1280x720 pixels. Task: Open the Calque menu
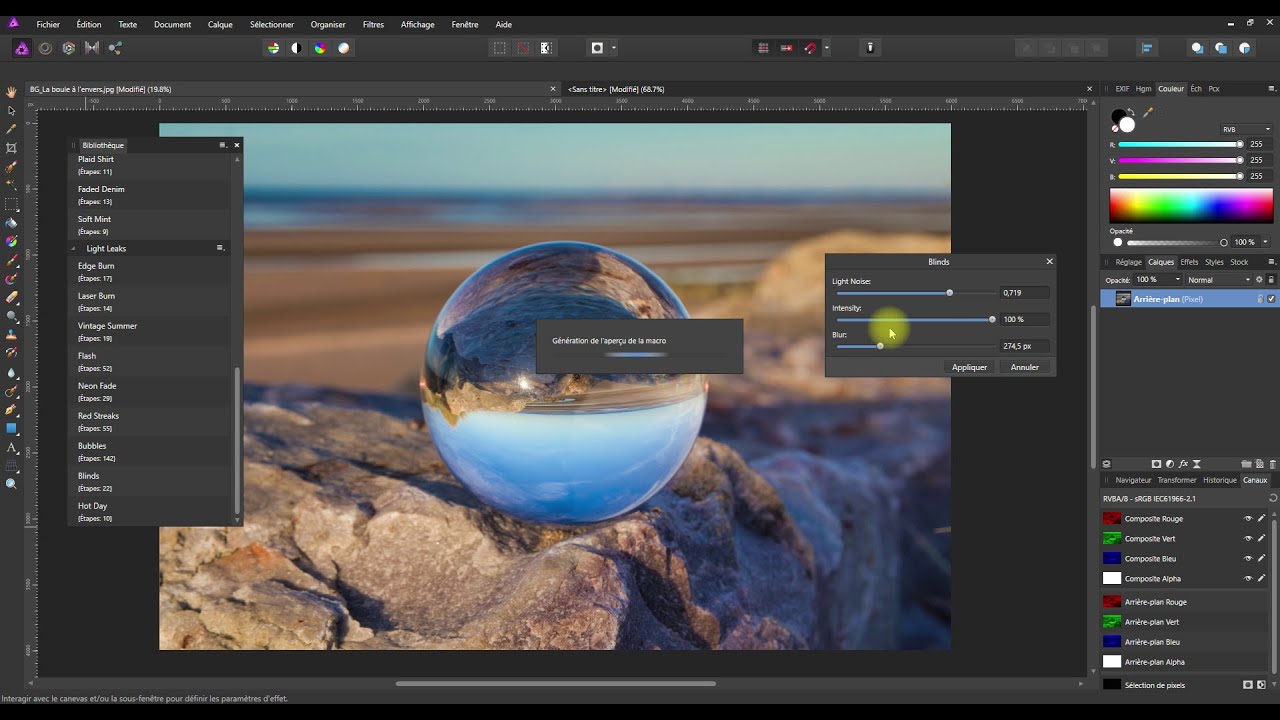click(x=220, y=24)
